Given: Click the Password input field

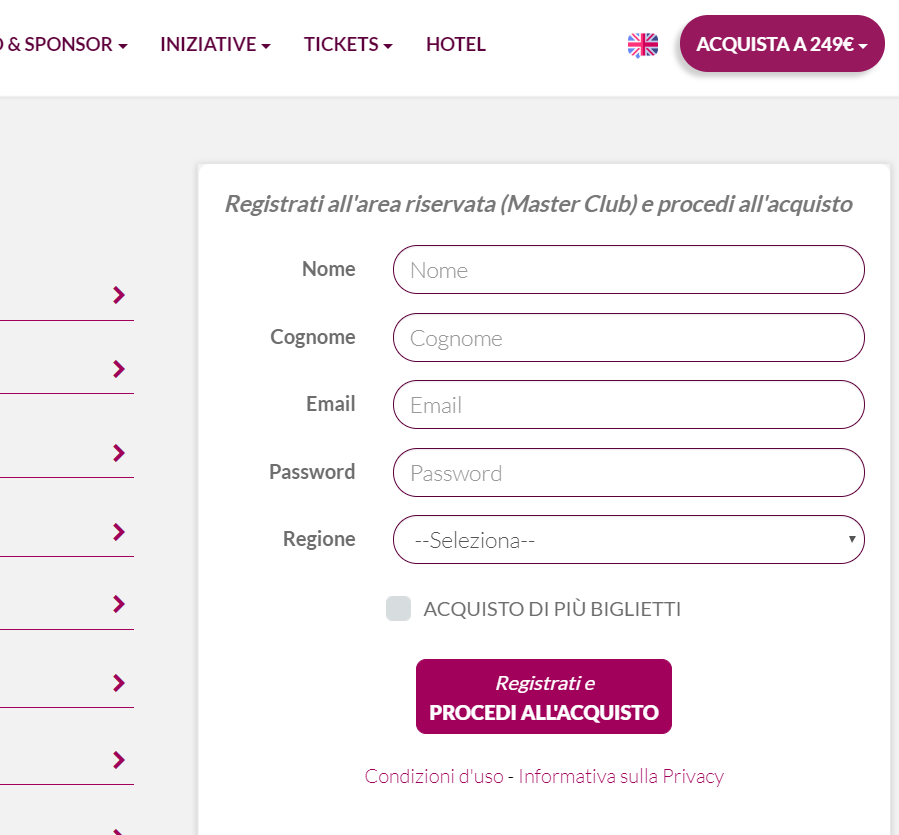Looking at the screenshot, I should (x=628, y=473).
